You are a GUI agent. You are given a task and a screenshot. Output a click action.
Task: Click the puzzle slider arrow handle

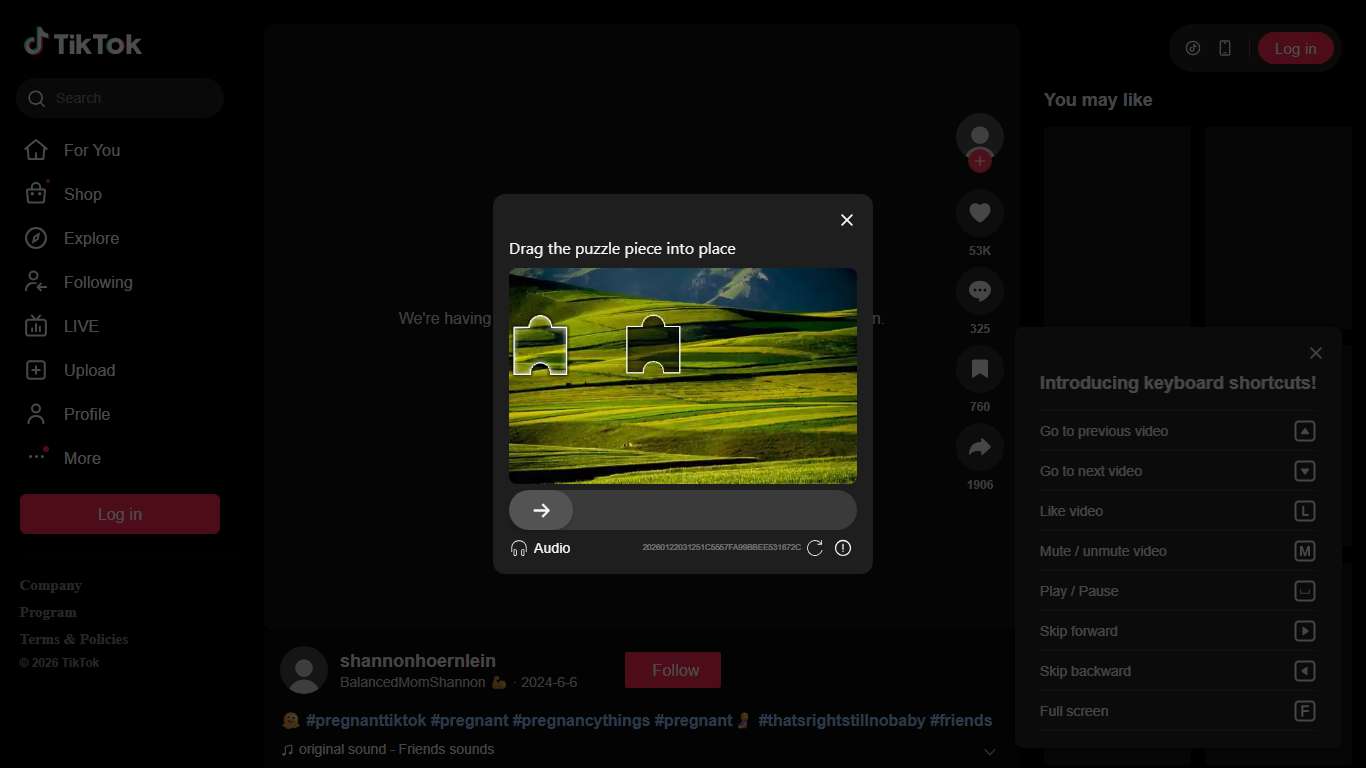[541, 510]
